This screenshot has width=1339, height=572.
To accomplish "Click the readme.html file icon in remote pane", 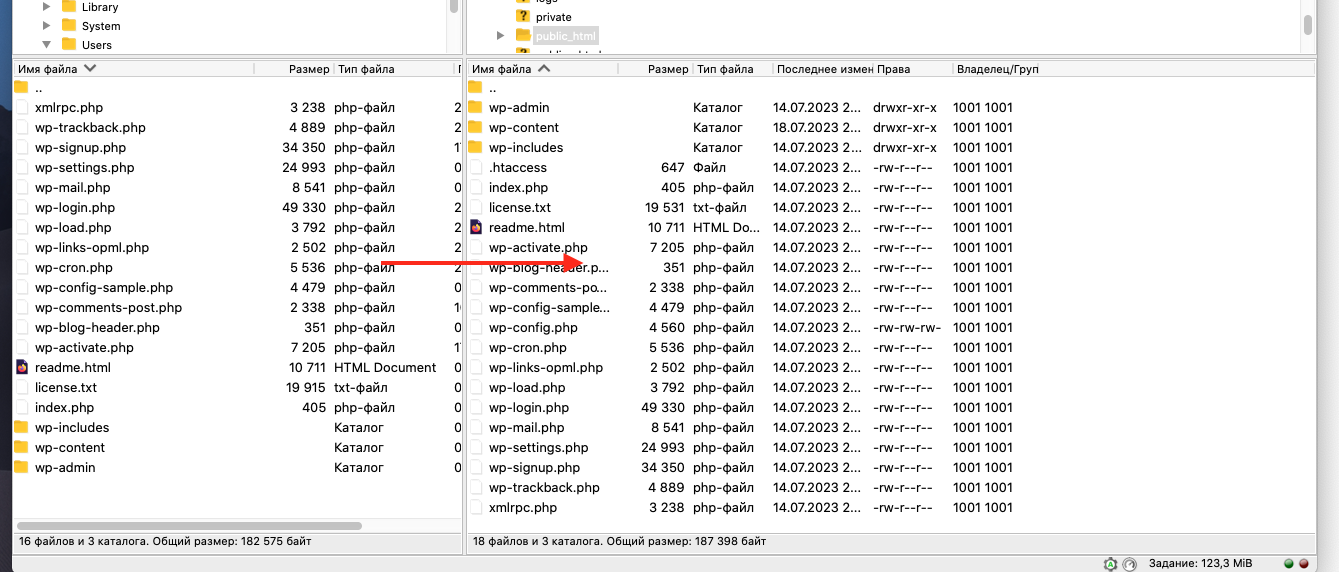I will point(476,227).
